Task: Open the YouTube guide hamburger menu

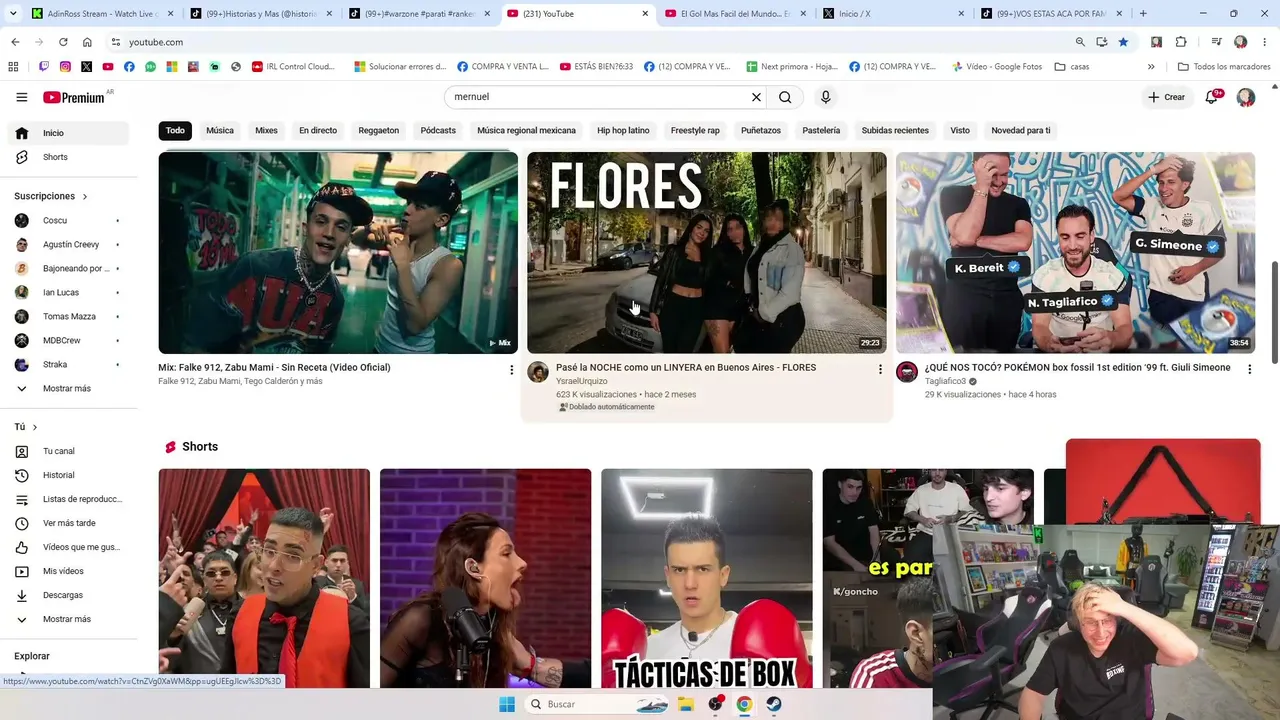Action: click(x=22, y=97)
